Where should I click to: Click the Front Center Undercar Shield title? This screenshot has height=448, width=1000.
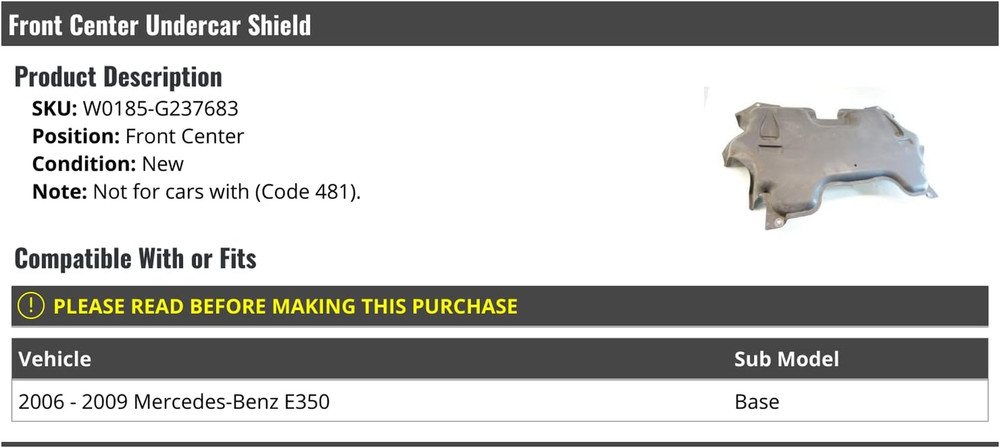(160, 25)
